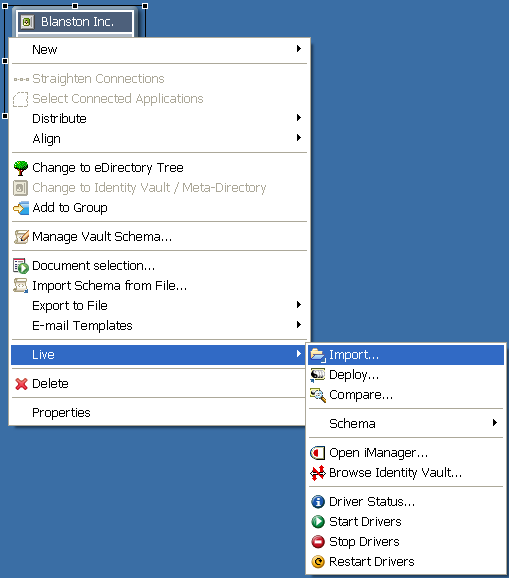Click the yellow Restart Drivers icon

pos(318,562)
